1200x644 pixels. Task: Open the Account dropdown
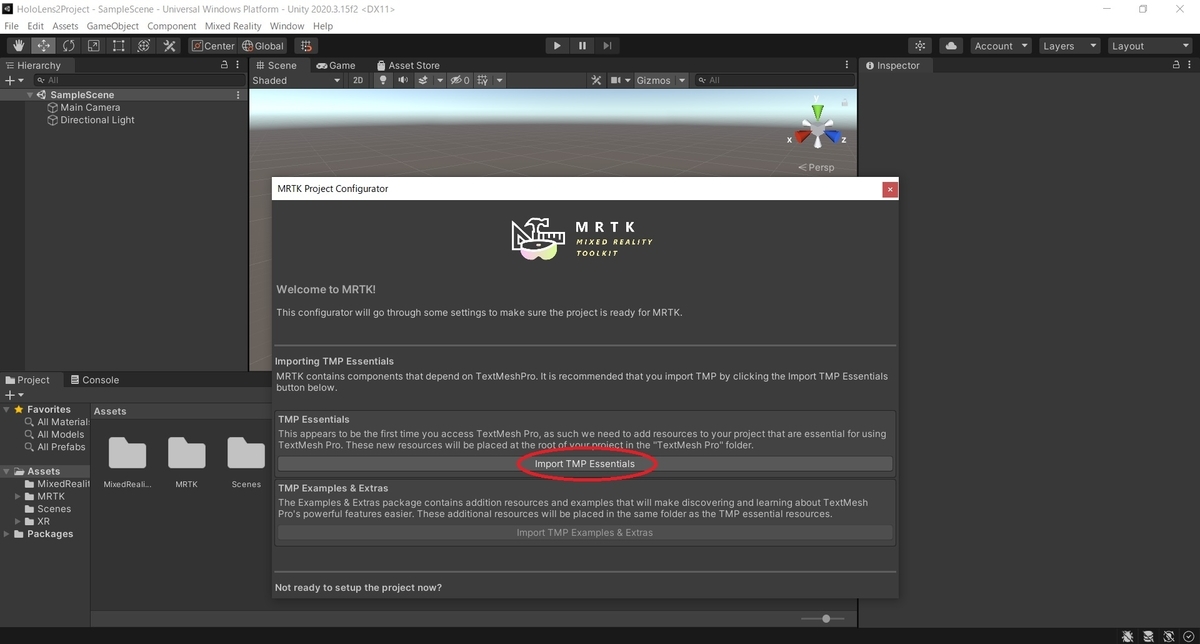click(1000, 46)
